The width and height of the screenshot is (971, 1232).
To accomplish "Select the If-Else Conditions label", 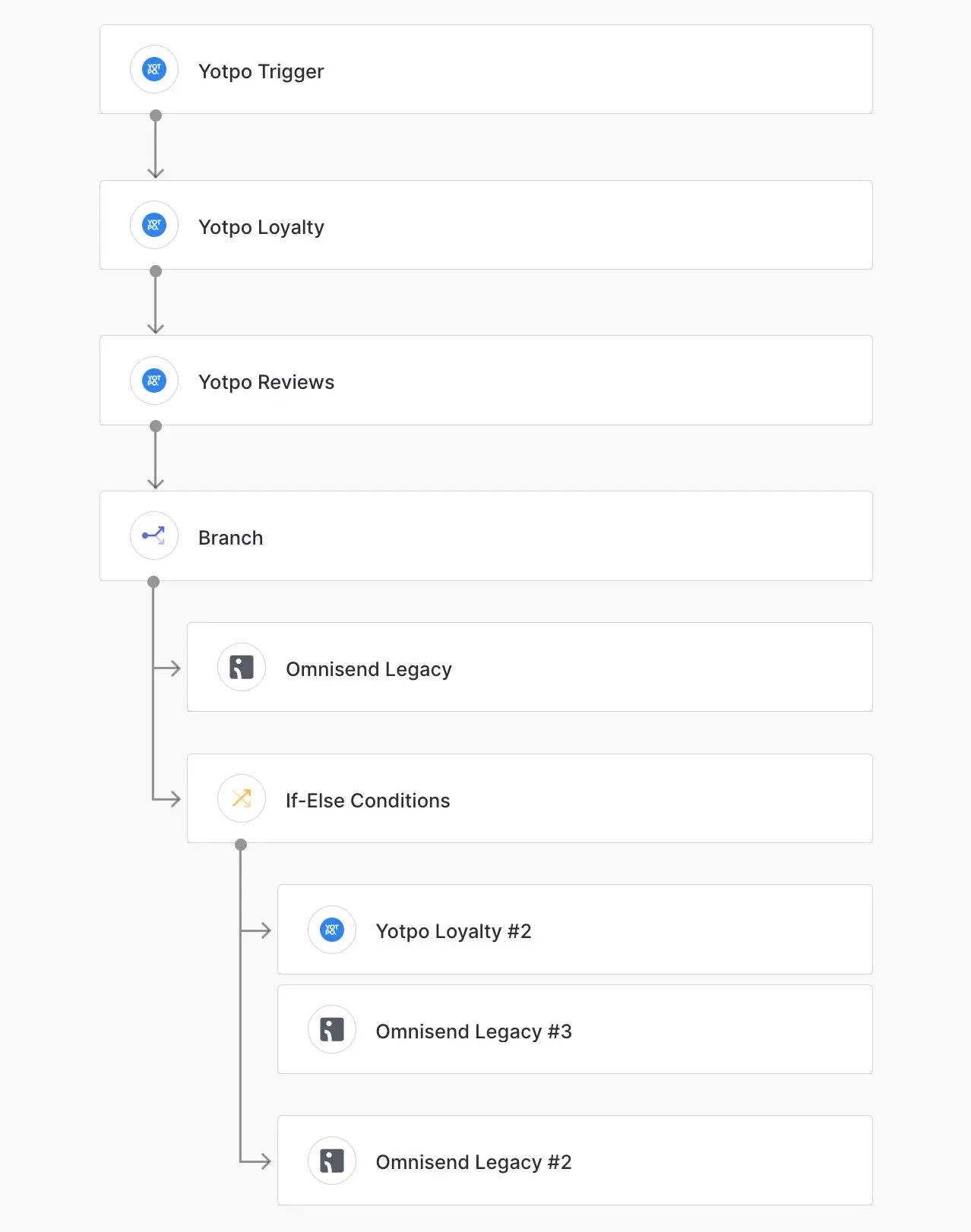I will pyautogui.click(x=368, y=801).
